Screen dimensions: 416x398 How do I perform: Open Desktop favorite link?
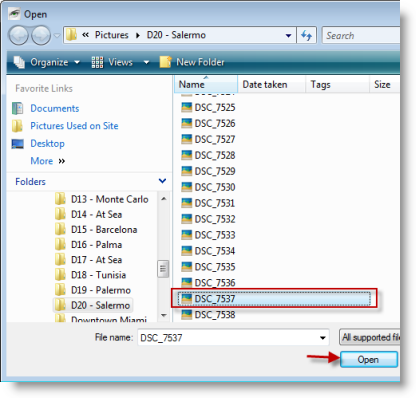coord(47,143)
